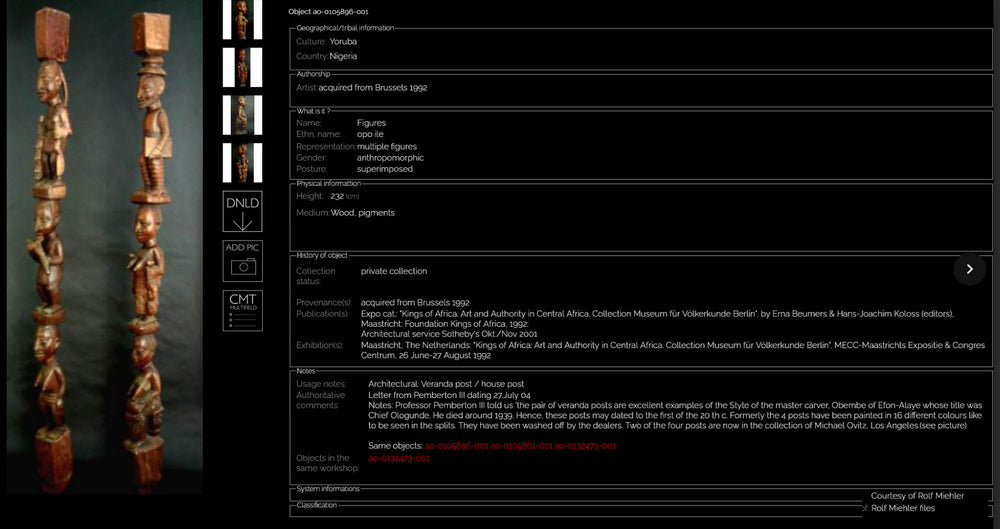Select the third figure thumbnail
This screenshot has width=1000, height=529.
242,115
